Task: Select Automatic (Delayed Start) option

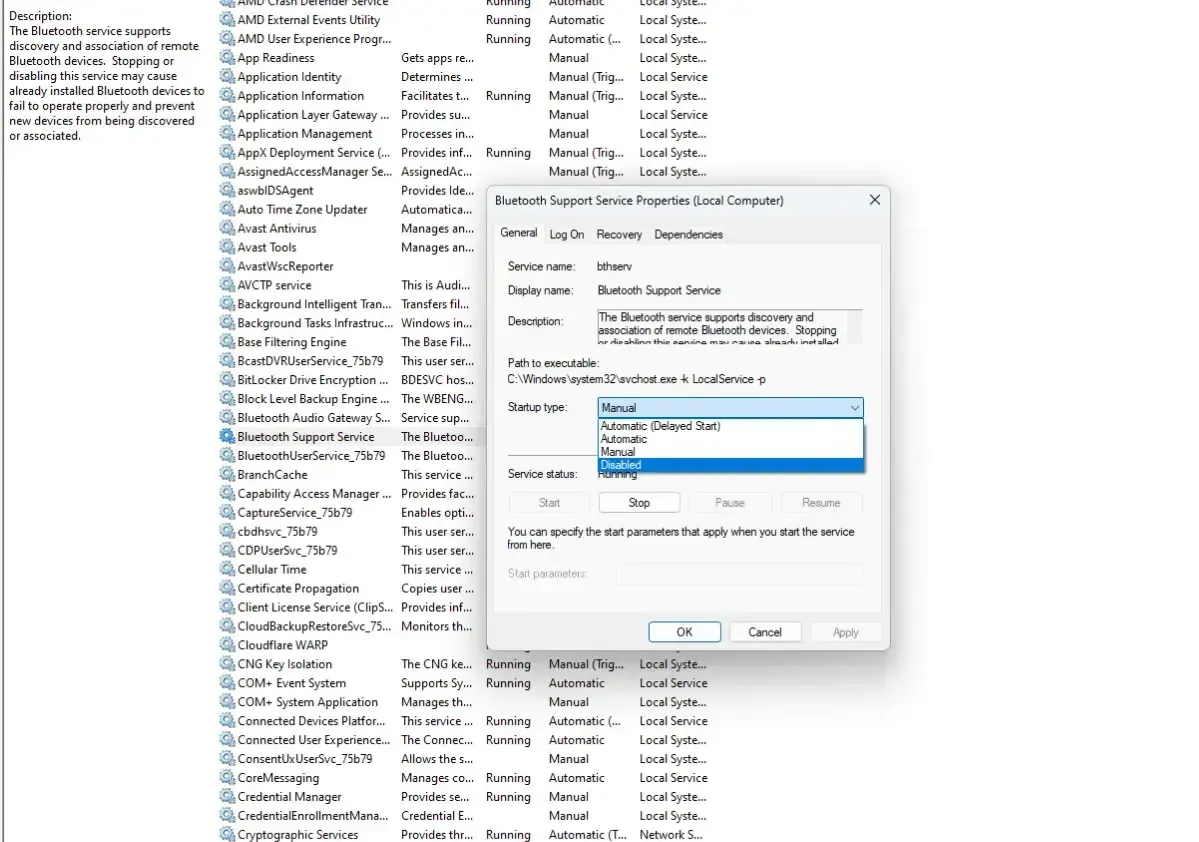Action: 730,426
